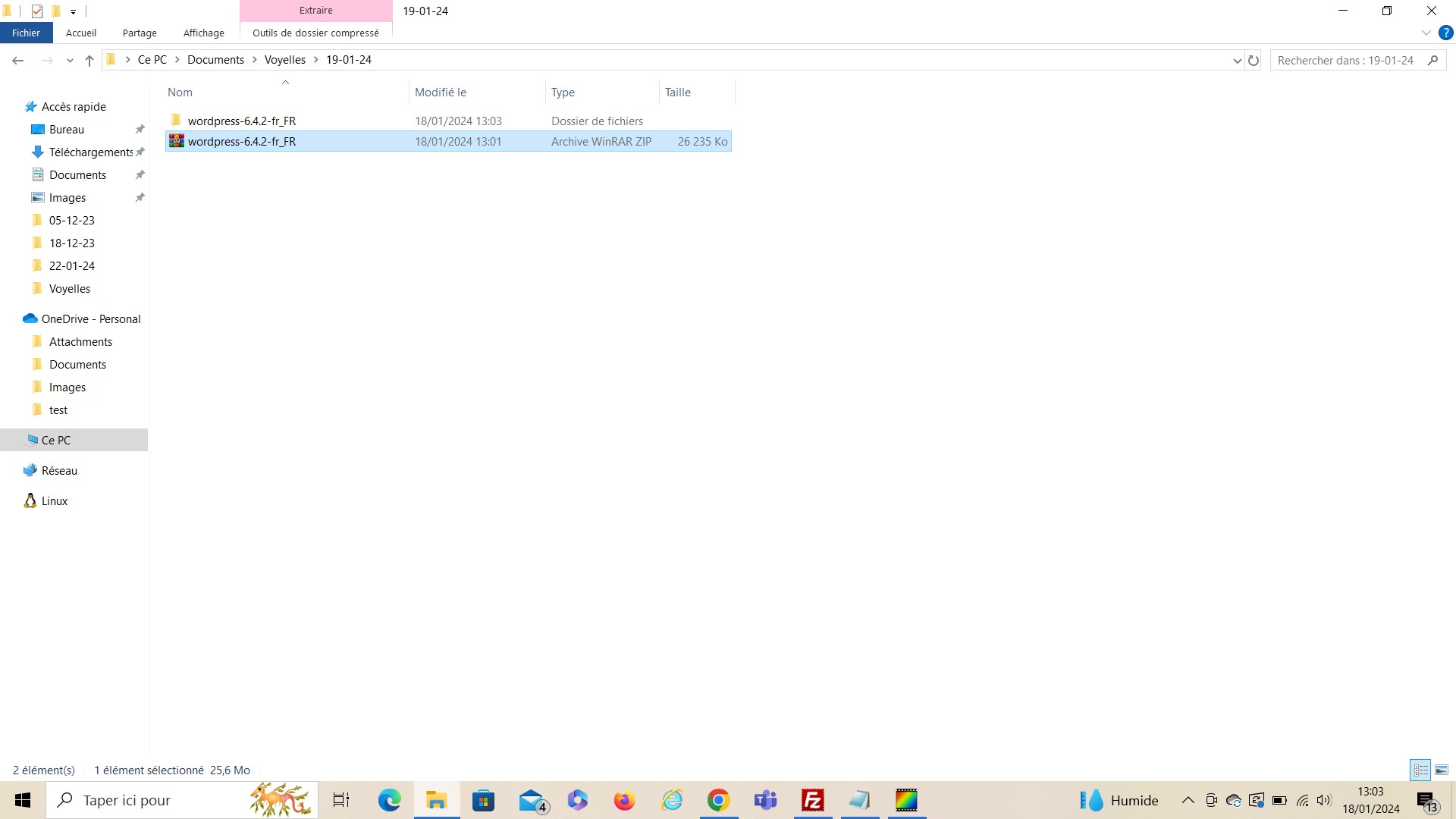1456x819 pixels.
Task: Open the Help question mark icon
Action: coord(1446,33)
